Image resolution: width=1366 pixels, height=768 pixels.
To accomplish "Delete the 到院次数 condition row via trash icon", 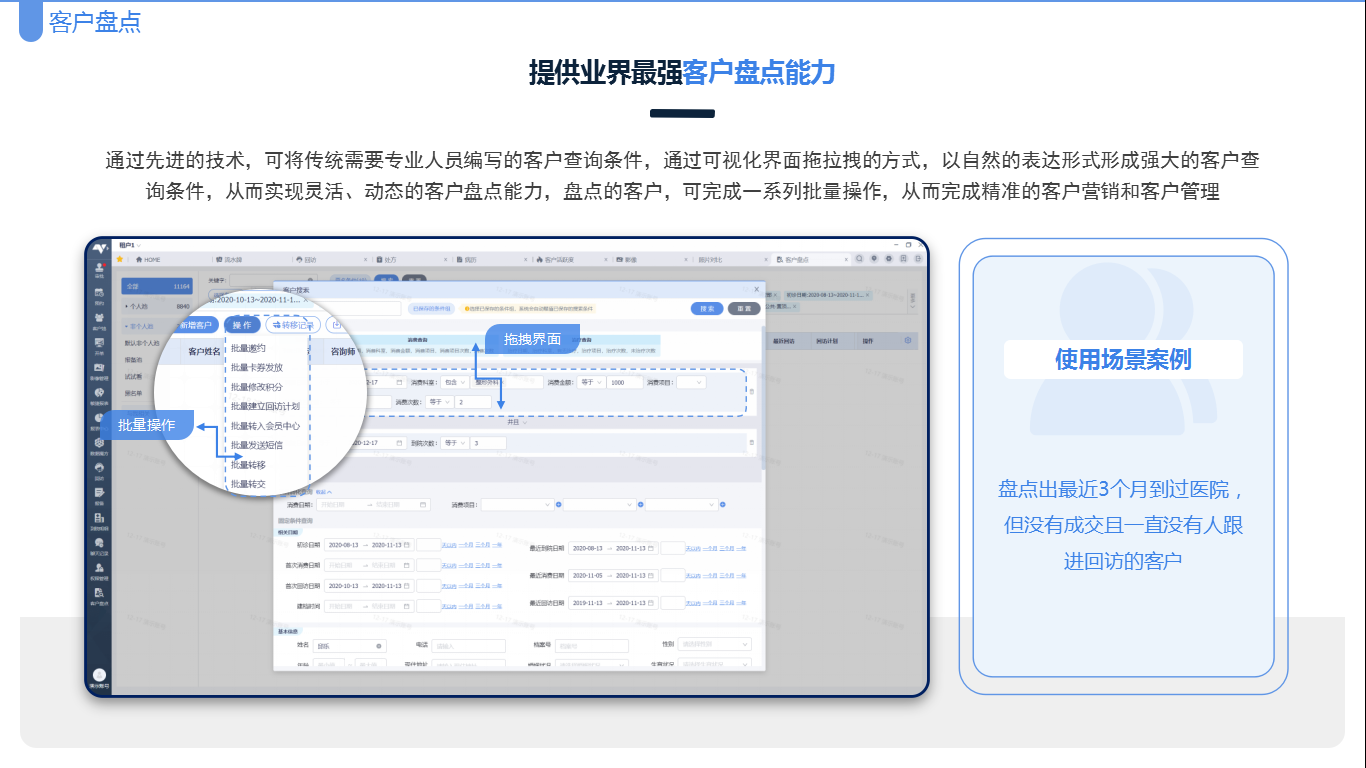I will coord(751,442).
